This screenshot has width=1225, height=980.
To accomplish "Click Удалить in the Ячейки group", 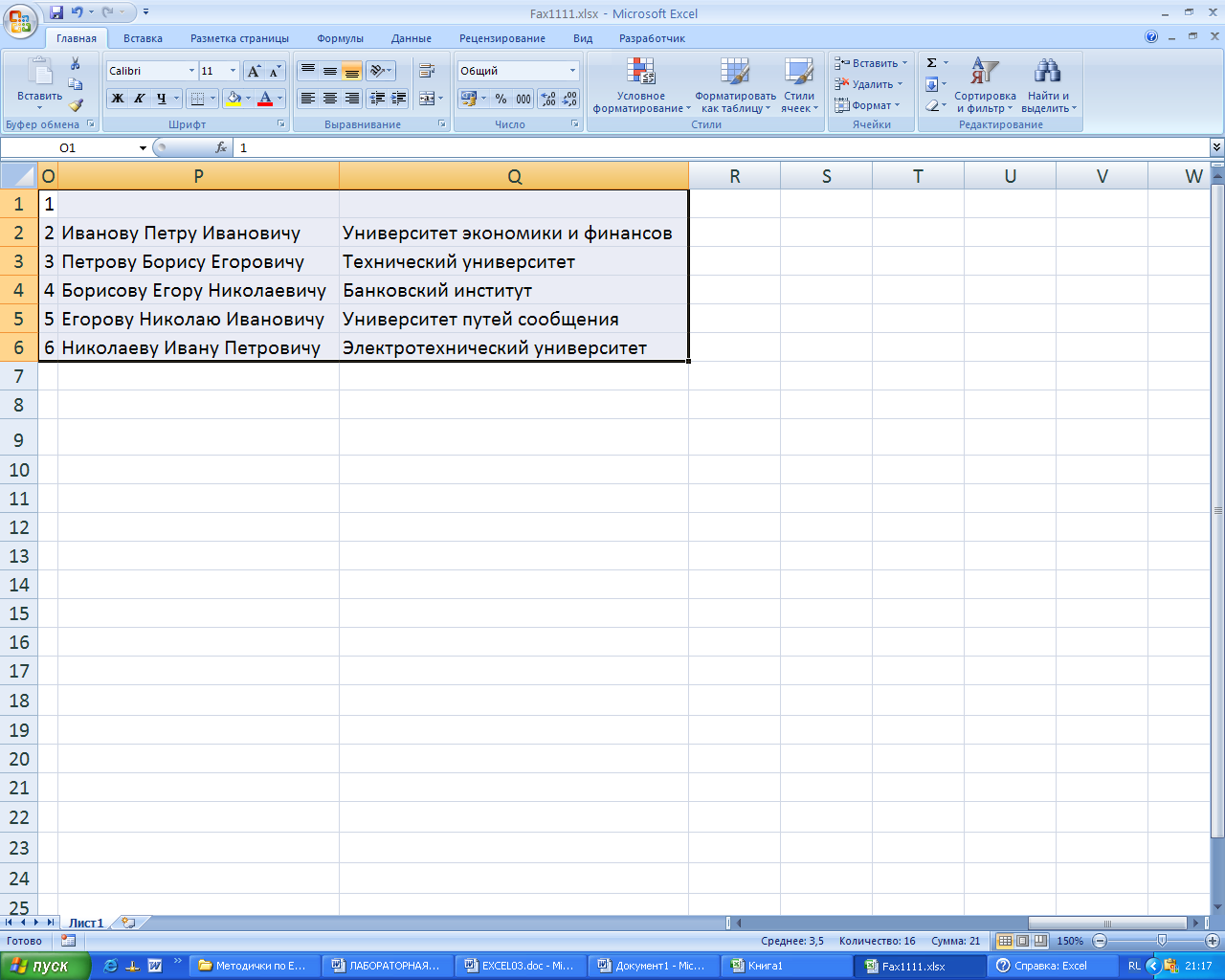I will [x=869, y=84].
